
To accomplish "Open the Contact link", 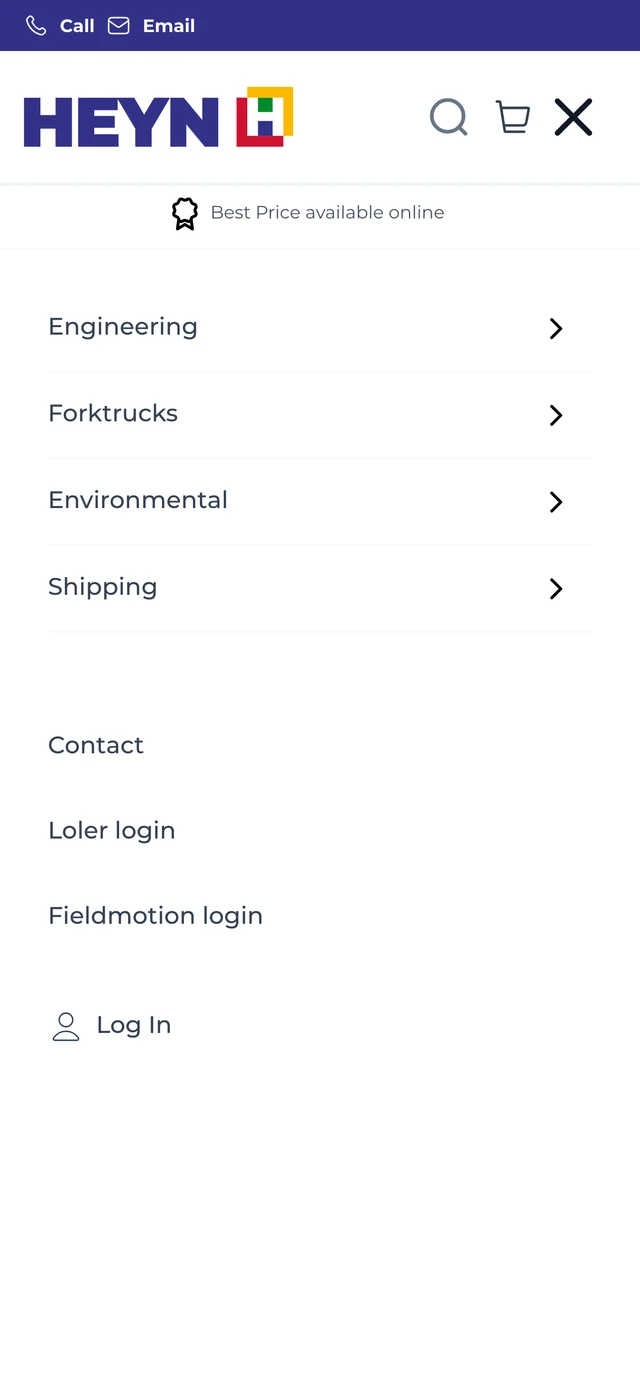I will (x=96, y=745).
